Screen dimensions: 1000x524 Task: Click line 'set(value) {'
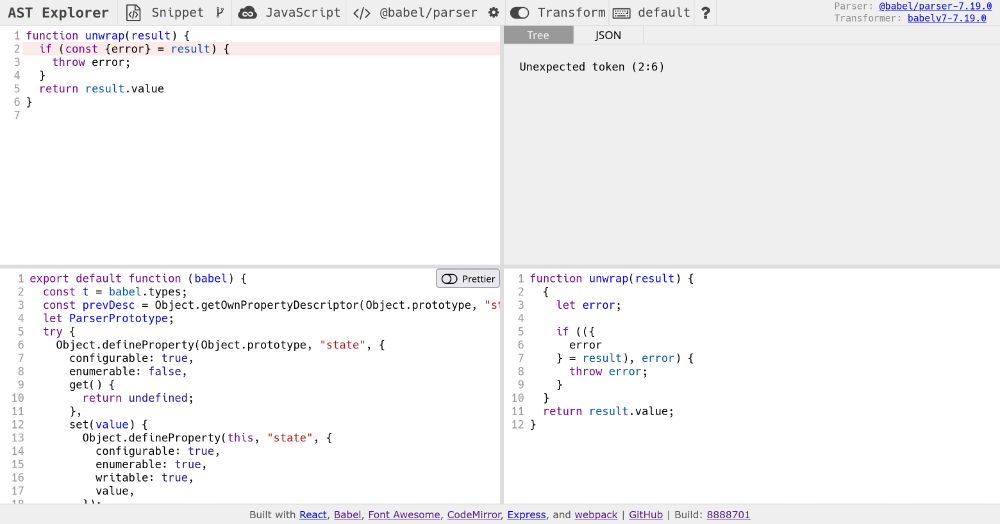tap(108, 425)
